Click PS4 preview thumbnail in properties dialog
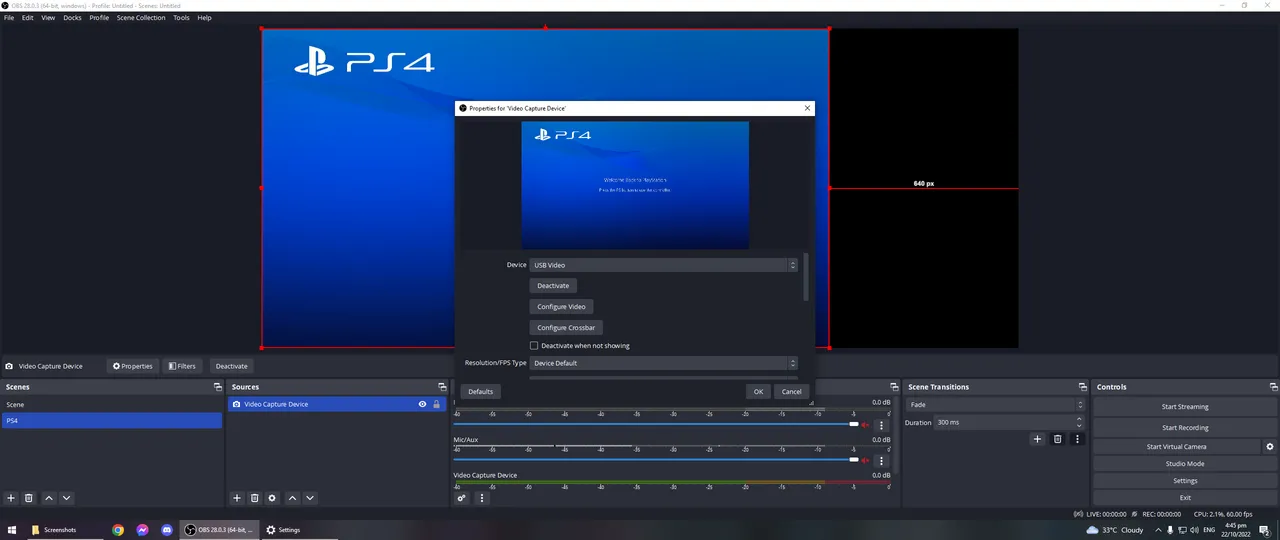The width and height of the screenshot is (1280, 540). tap(635, 185)
